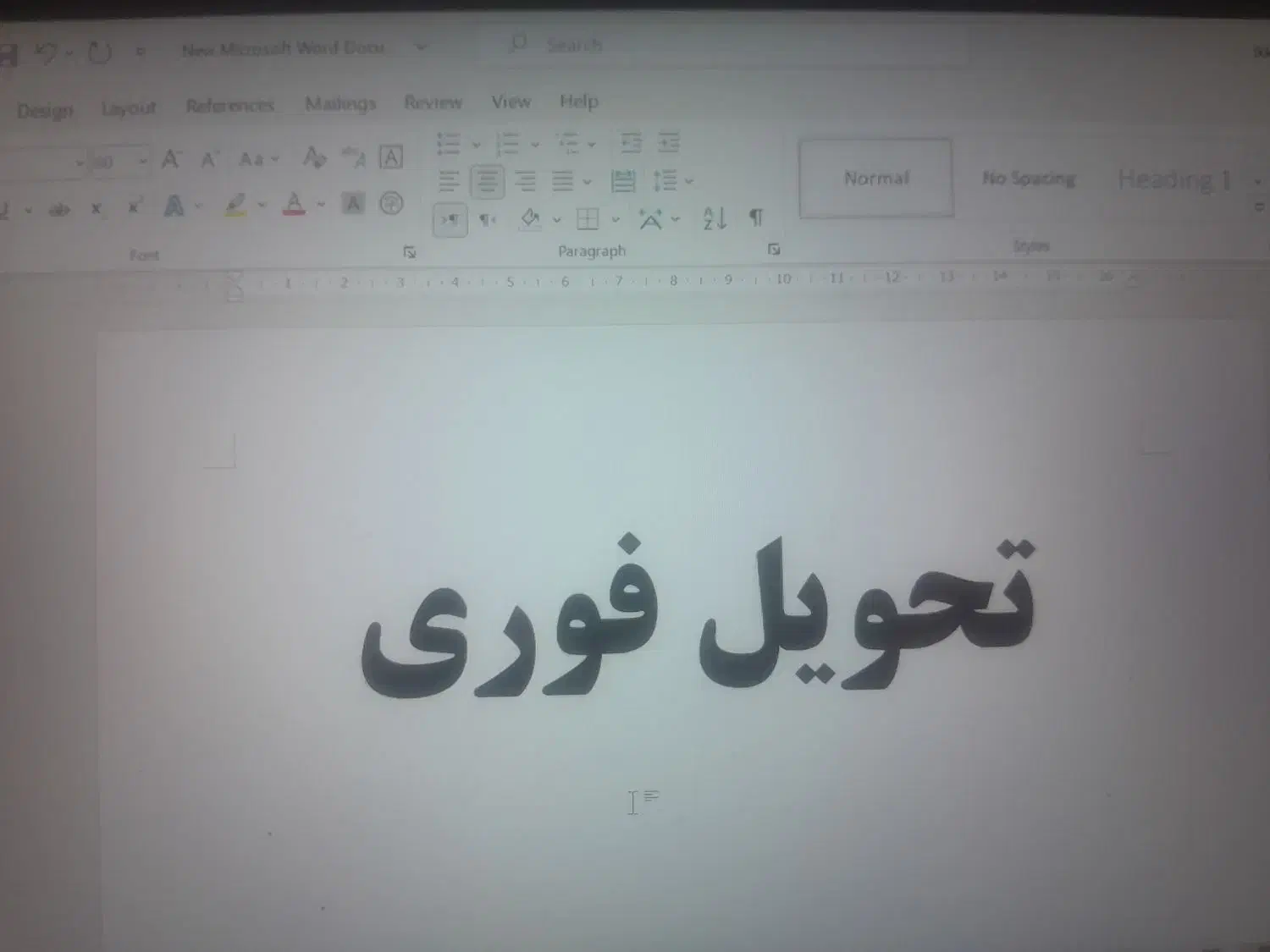The height and width of the screenshot is (952, 1270).
Task: Toggle Show/Hide paragraph marks
Action: coord(756,218)
